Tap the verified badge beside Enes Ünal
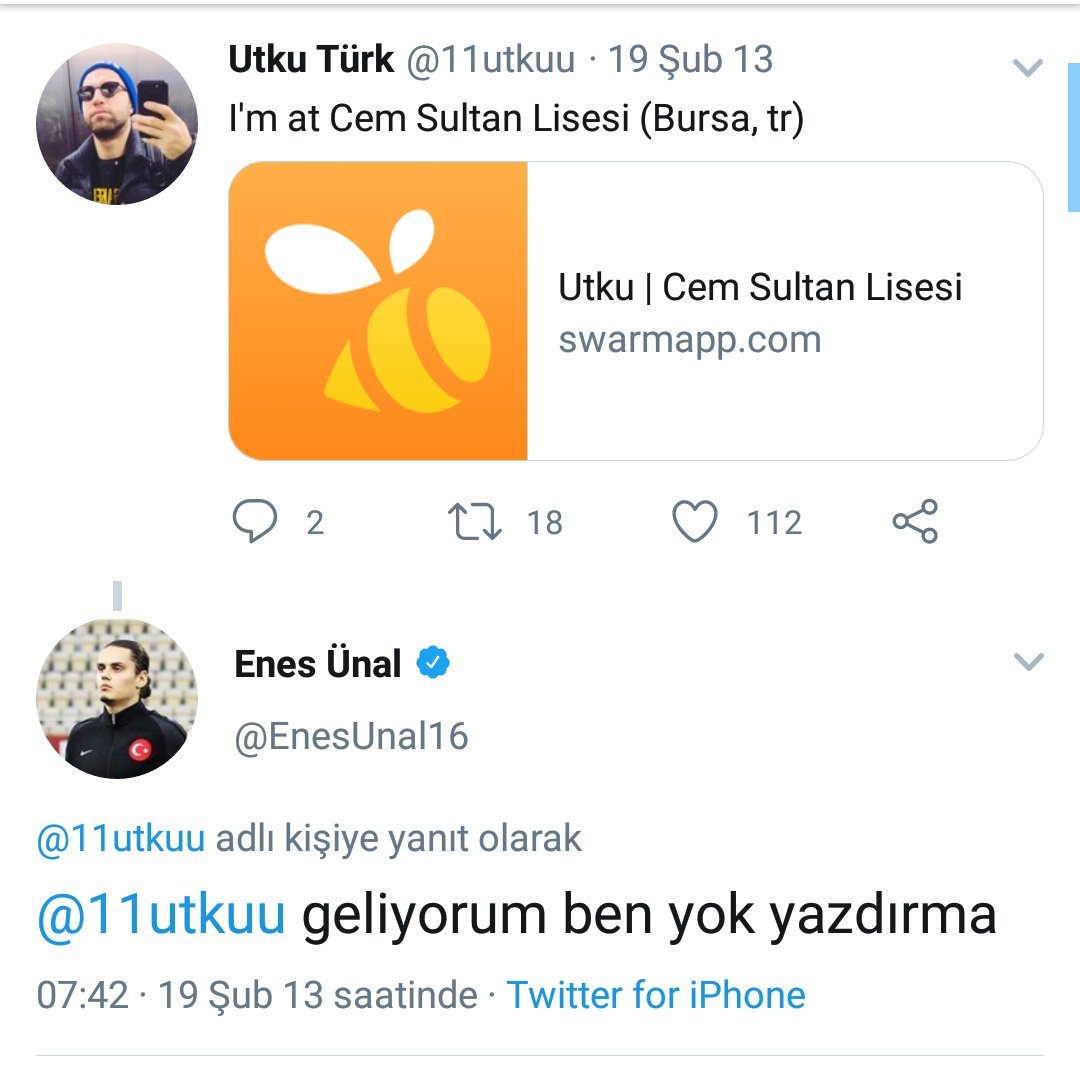 (433, 663)
